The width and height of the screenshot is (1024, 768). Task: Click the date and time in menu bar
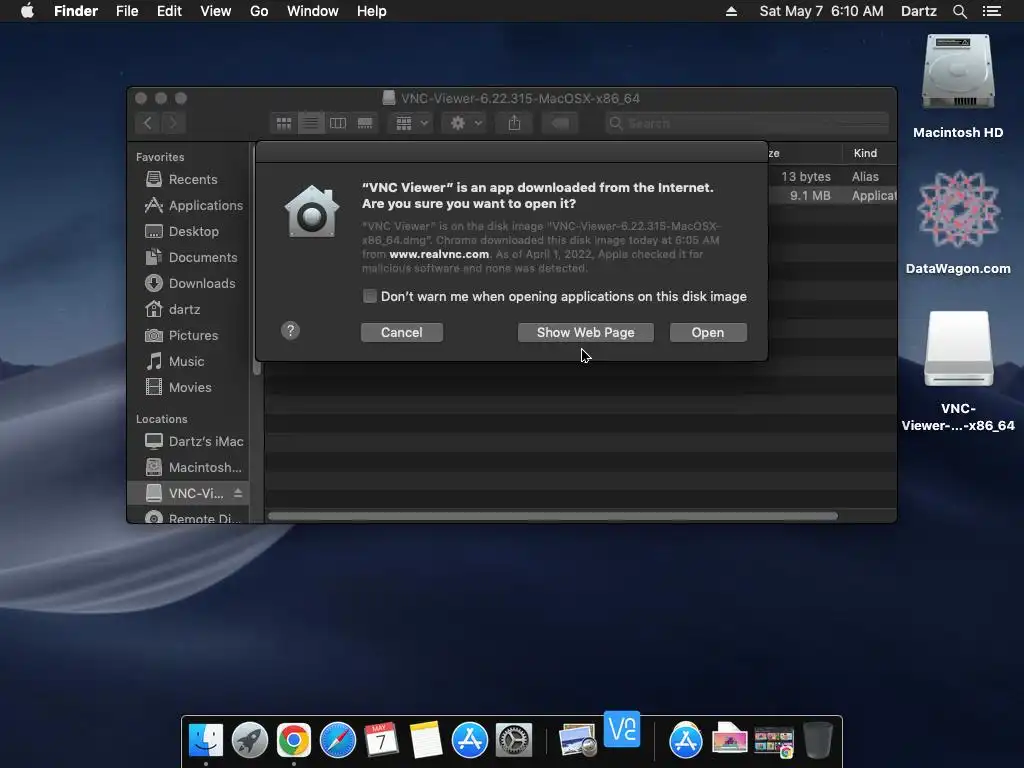tap(821, 11)
